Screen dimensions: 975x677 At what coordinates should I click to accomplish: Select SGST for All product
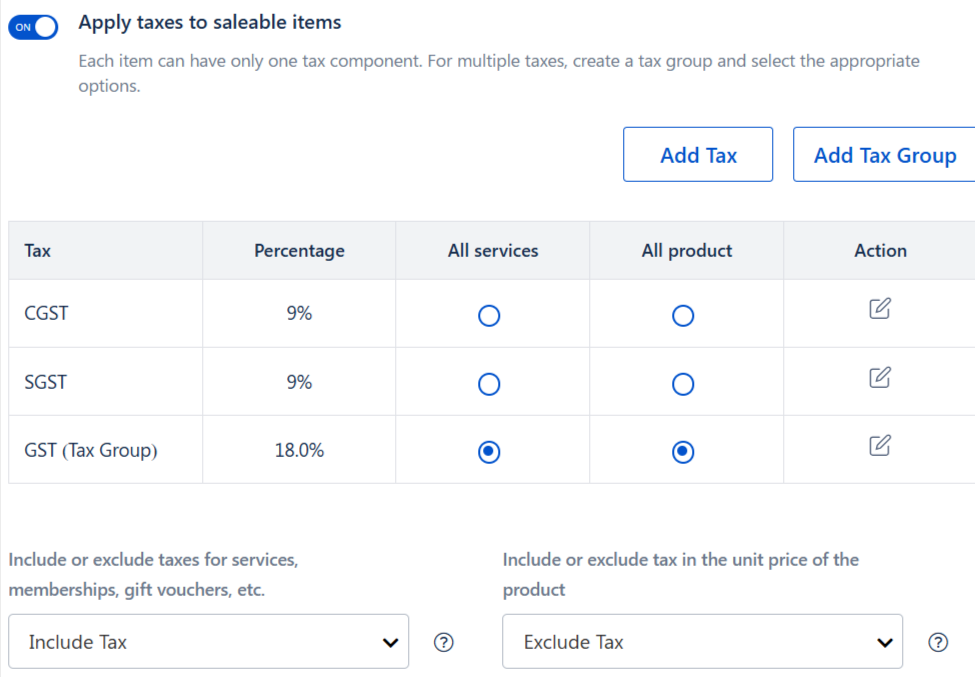683,384
